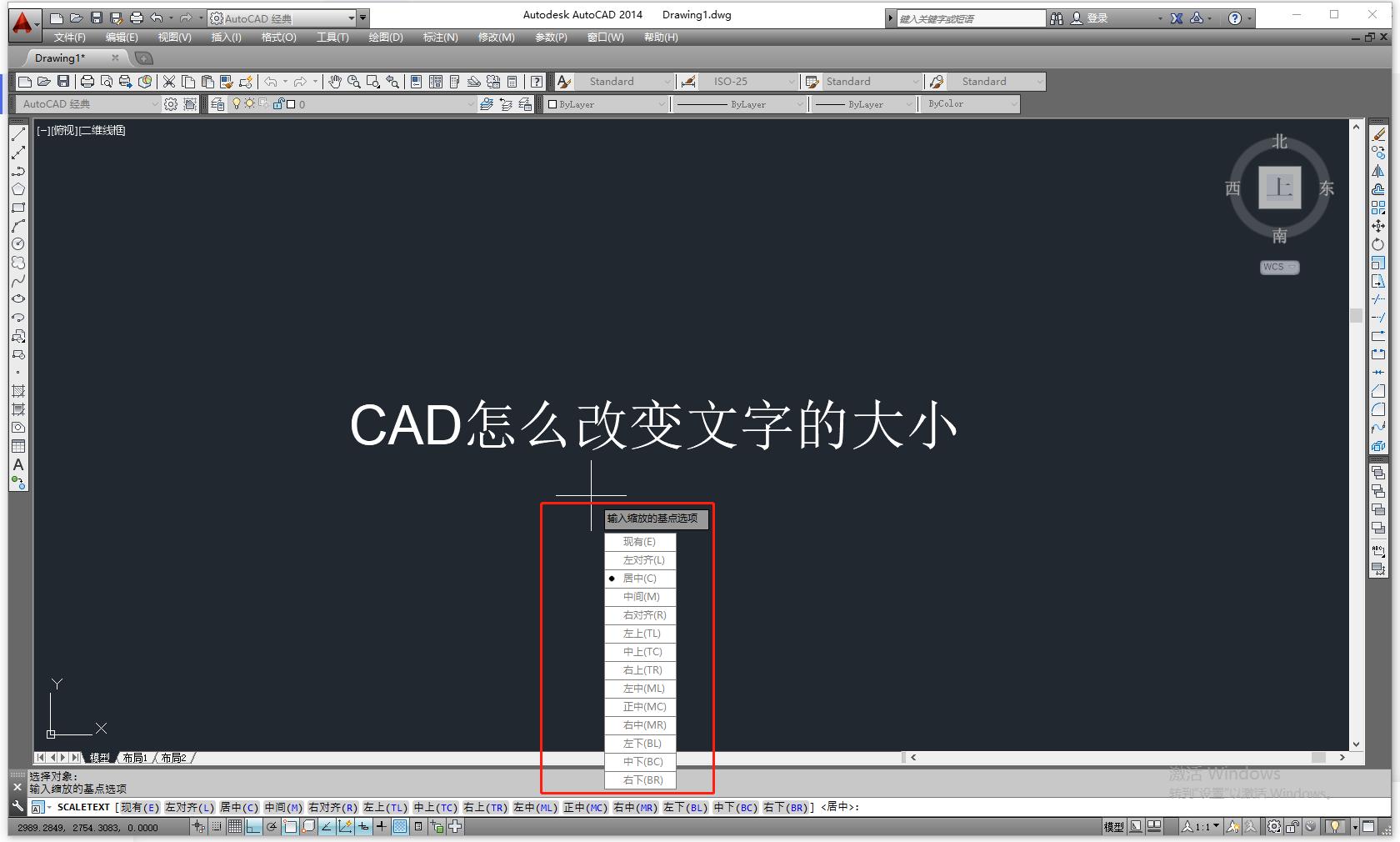Enable Ortho mode in the status bar
1400x842 pixels.
tap(252, 826)
